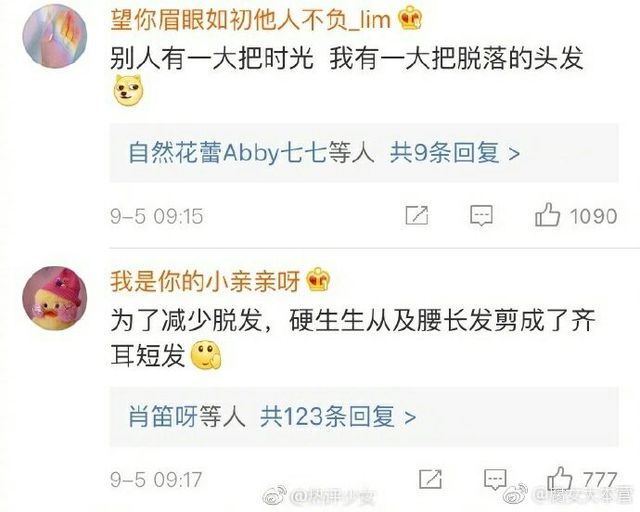Open username 望你眉眼如初他人不负_lim
The image size is (640, 512).
coord(251,19)
